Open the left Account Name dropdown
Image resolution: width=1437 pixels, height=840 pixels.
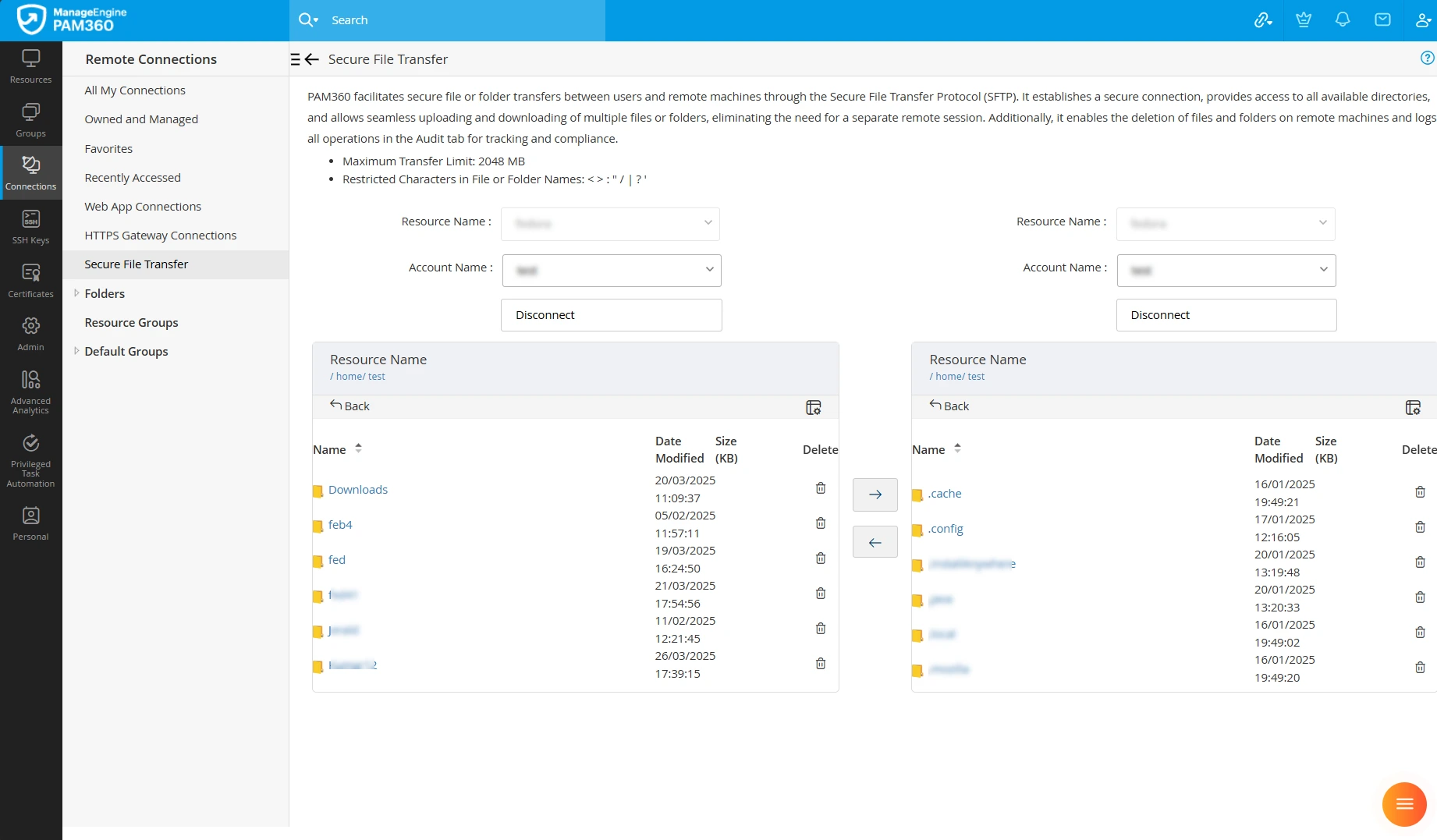611,270
